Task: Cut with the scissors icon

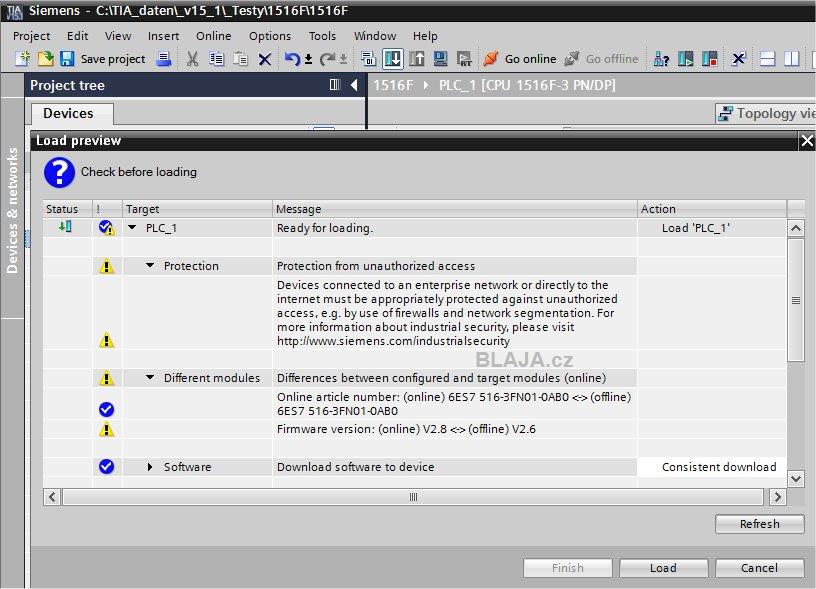Action: [x=193, y=59]
